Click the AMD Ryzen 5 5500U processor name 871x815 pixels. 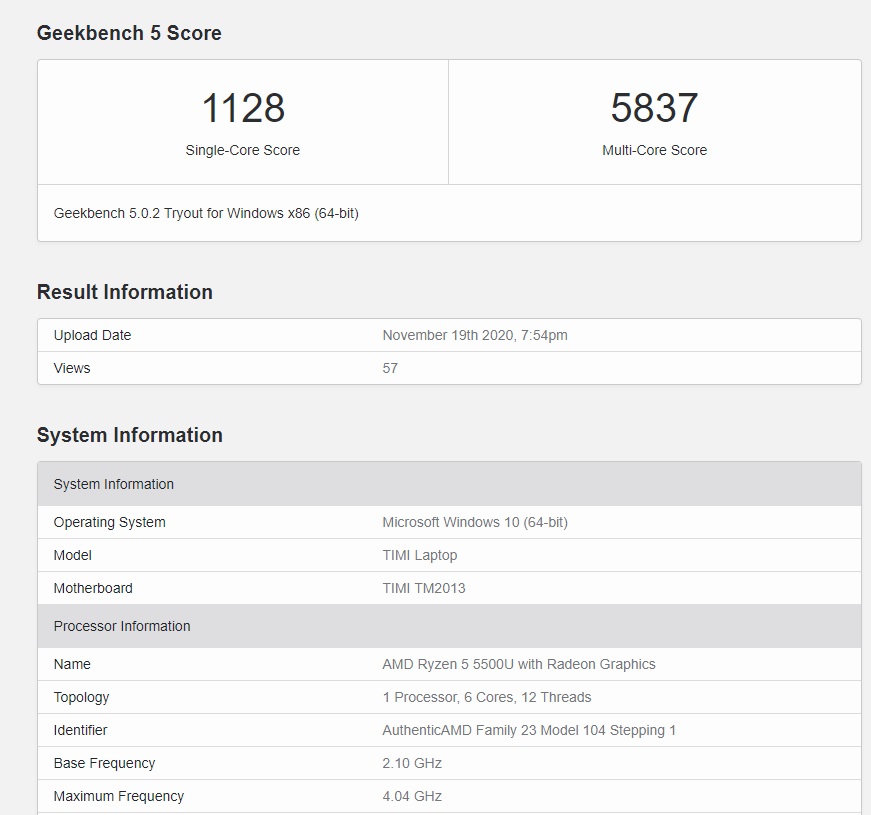(519, 664)
